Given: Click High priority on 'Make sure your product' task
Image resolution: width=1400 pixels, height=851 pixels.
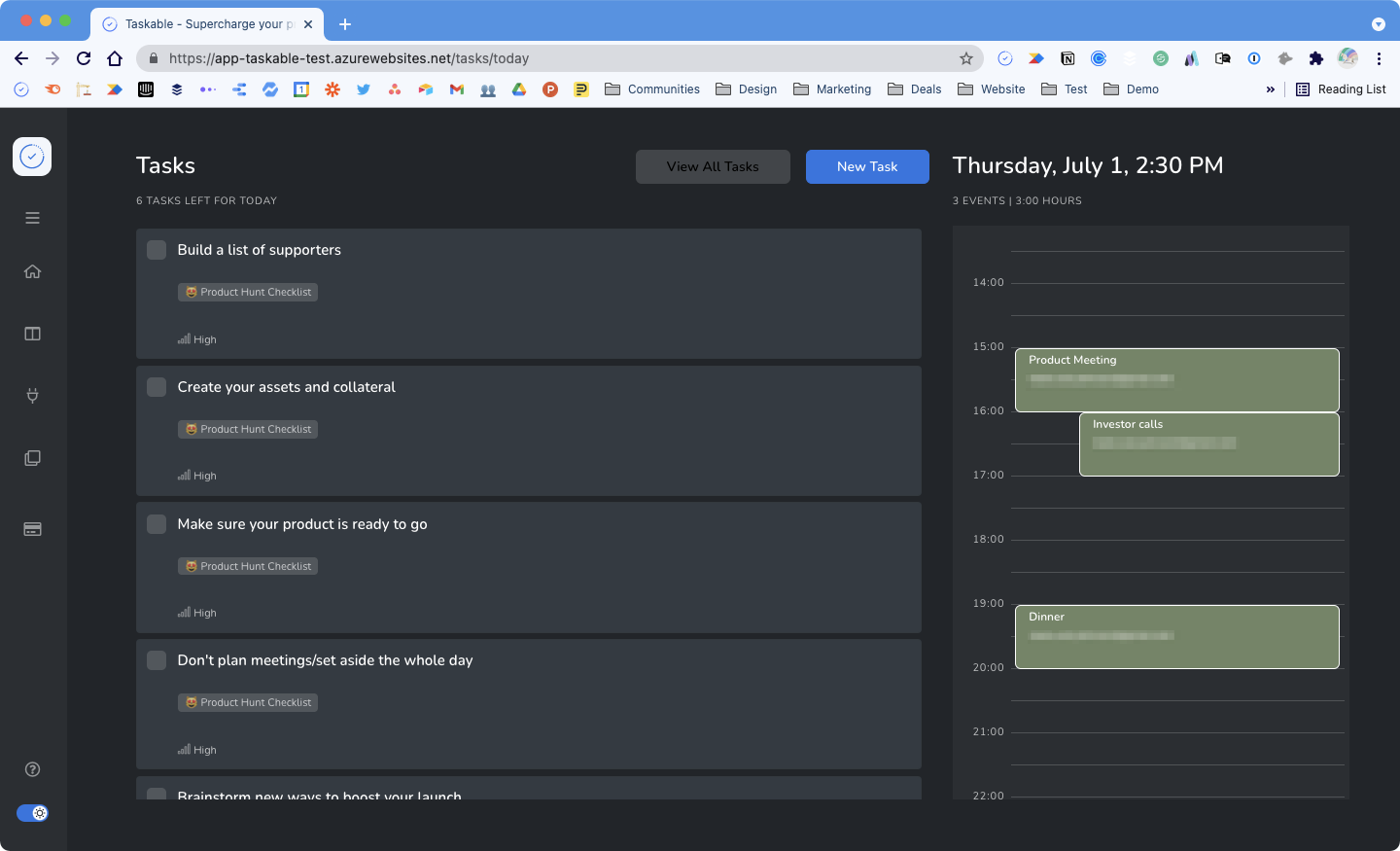Looking at the screenshot, I should tap(197, 613).
